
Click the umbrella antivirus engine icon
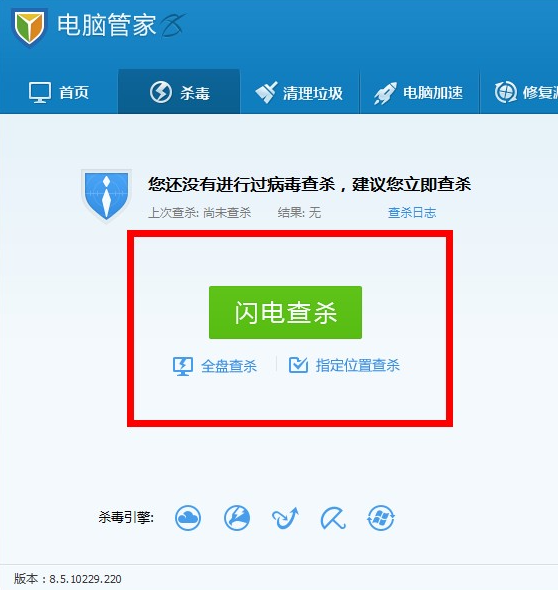333,518
